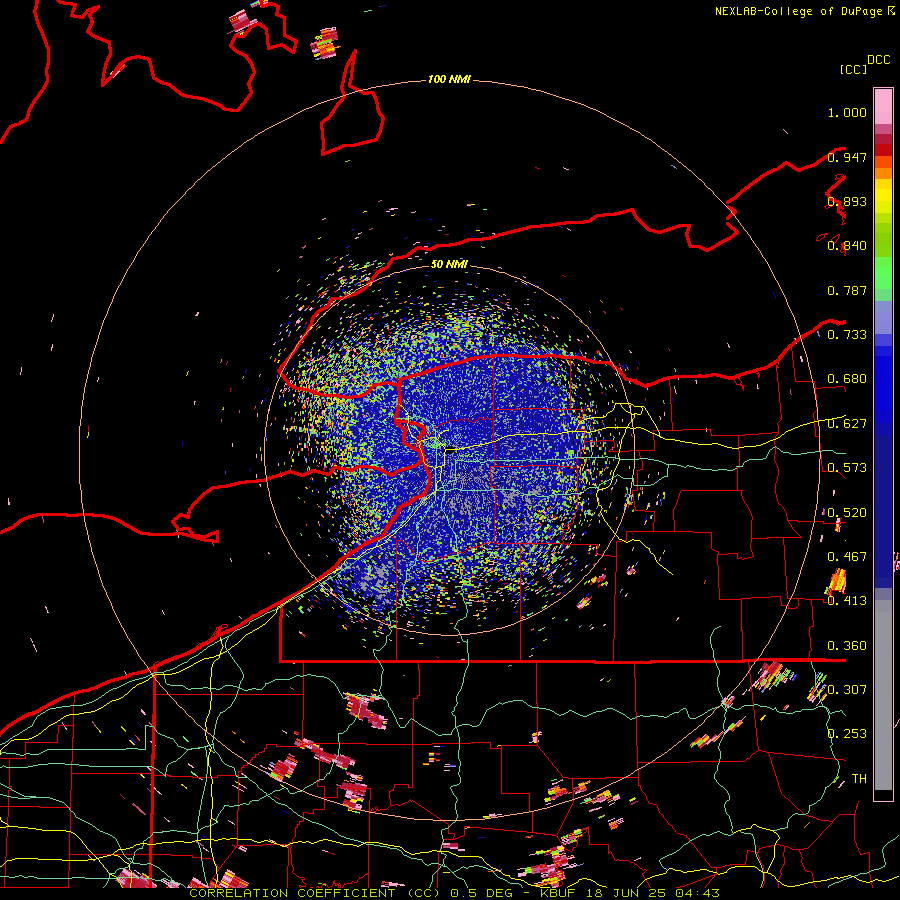
Task: Click the gray lower segment of color scale
Action: click(x=883, y=695)
